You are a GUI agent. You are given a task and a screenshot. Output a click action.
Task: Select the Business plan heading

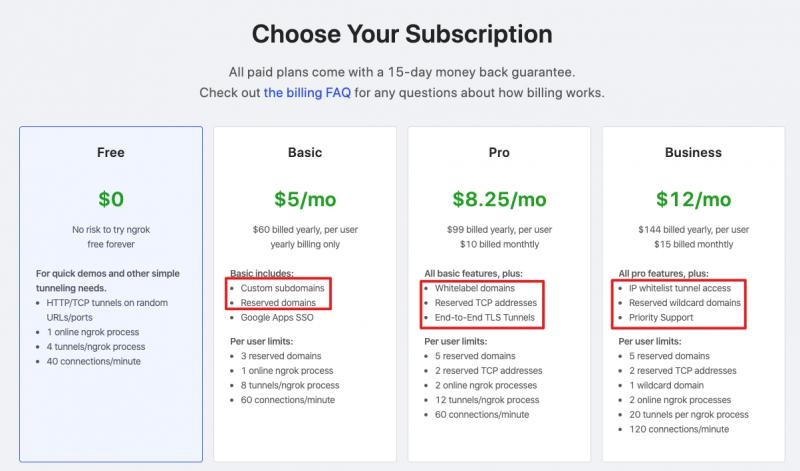(x=693, y=153)
